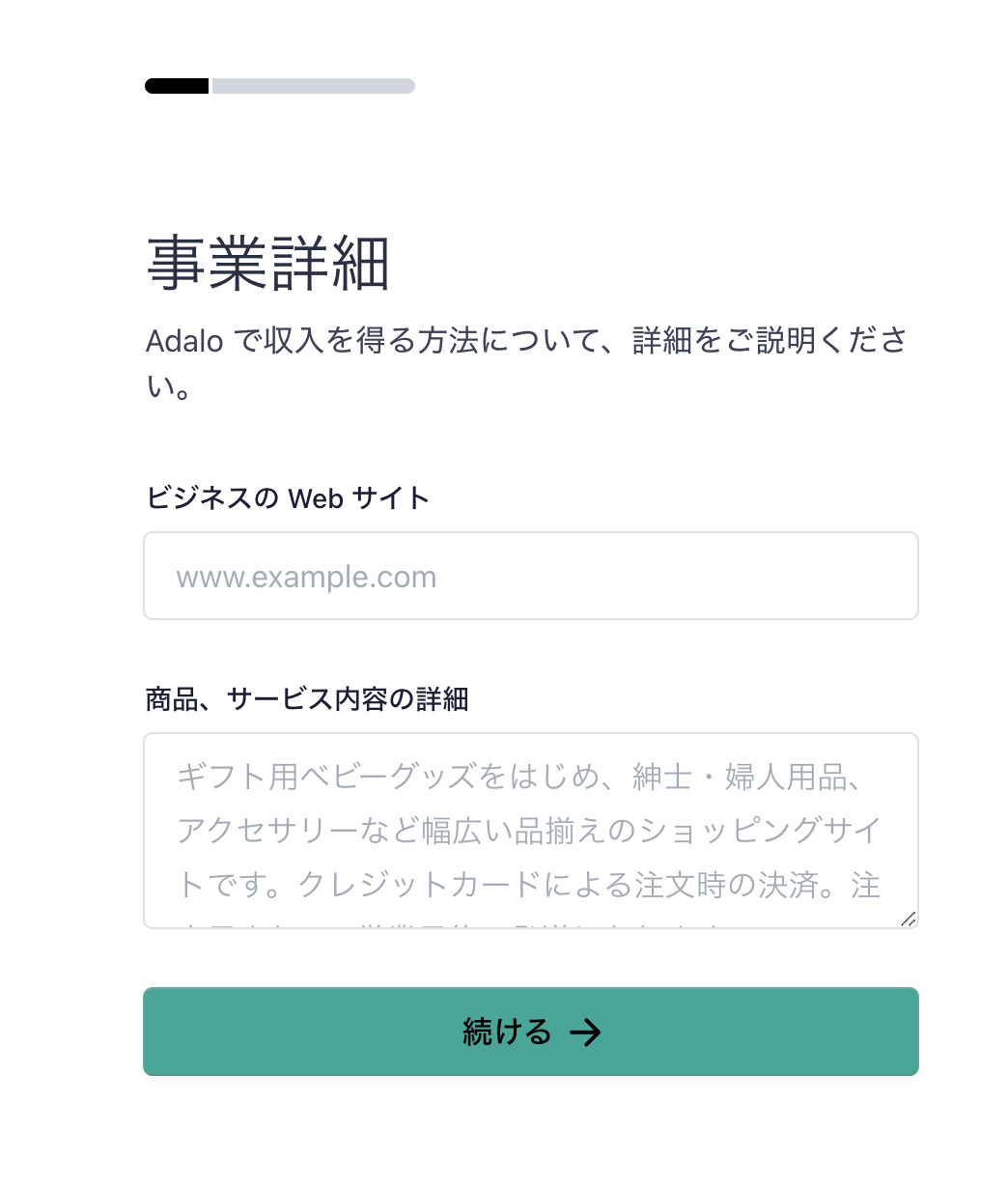Click the wrapped い。 ending of description
Image resolution: width=1008 pixels, height=1190 pixels.
168,387
